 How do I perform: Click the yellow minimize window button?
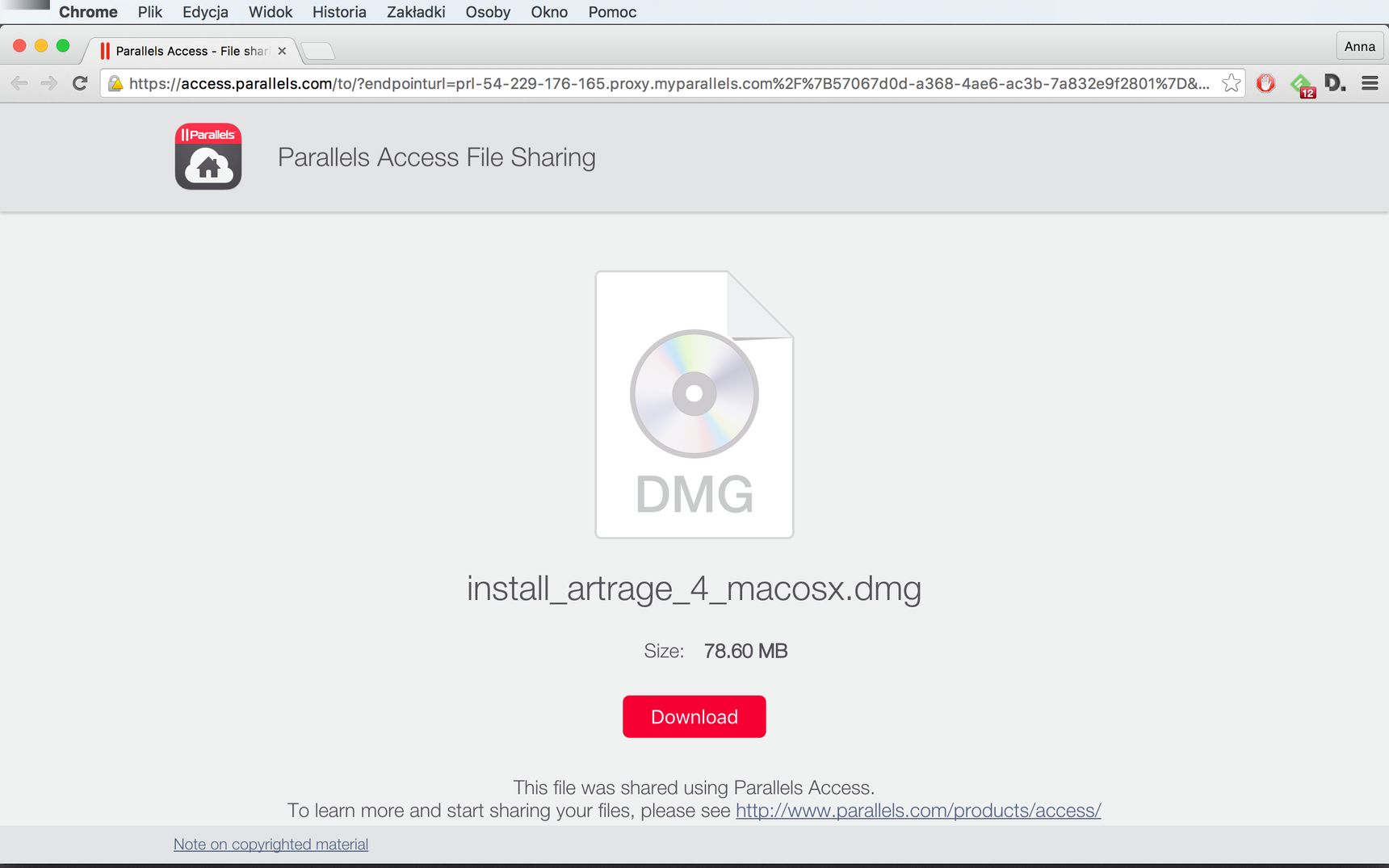coord(41,46)
